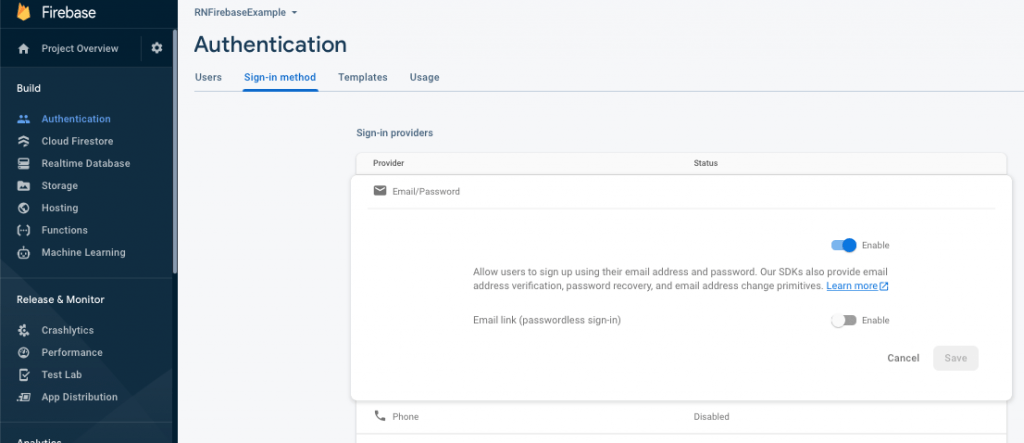Image resolution: width=1024 pixels, height=443 pixels.
Task: Click the Authentication people icon
Action: [24, 119]
